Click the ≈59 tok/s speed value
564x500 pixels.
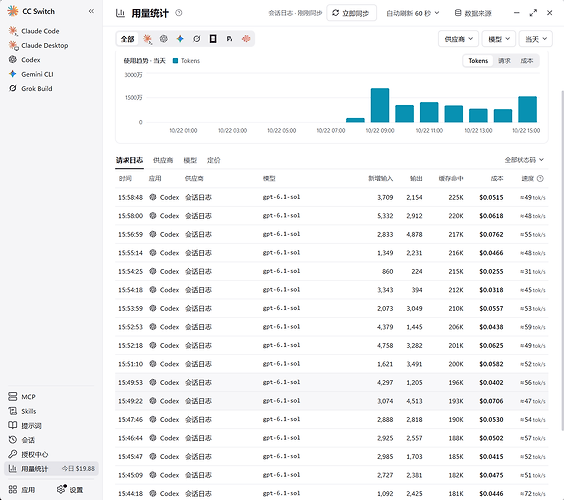pos(533,327)
